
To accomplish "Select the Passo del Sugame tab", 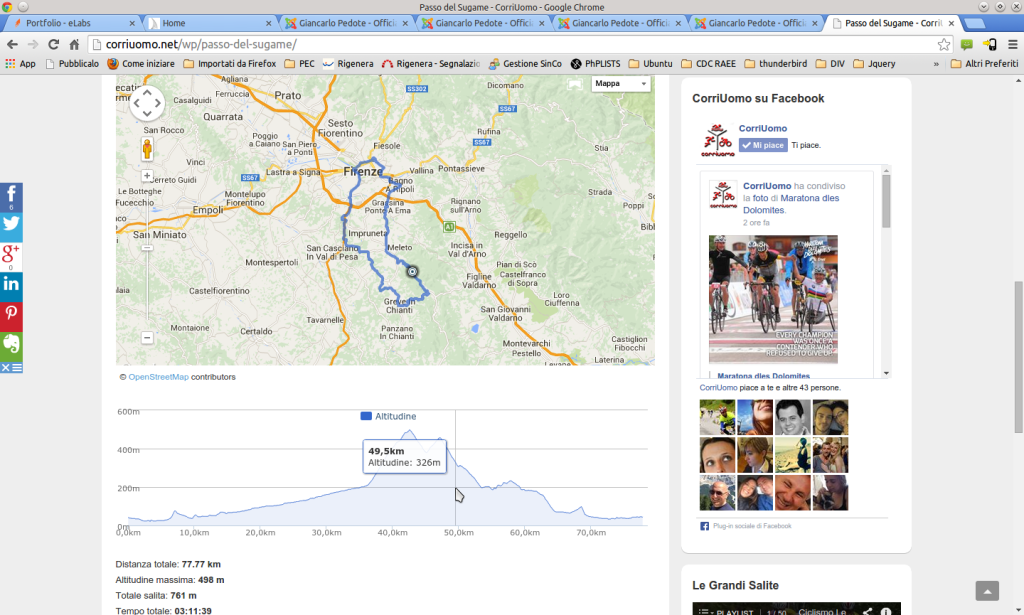I will [893, 23].
